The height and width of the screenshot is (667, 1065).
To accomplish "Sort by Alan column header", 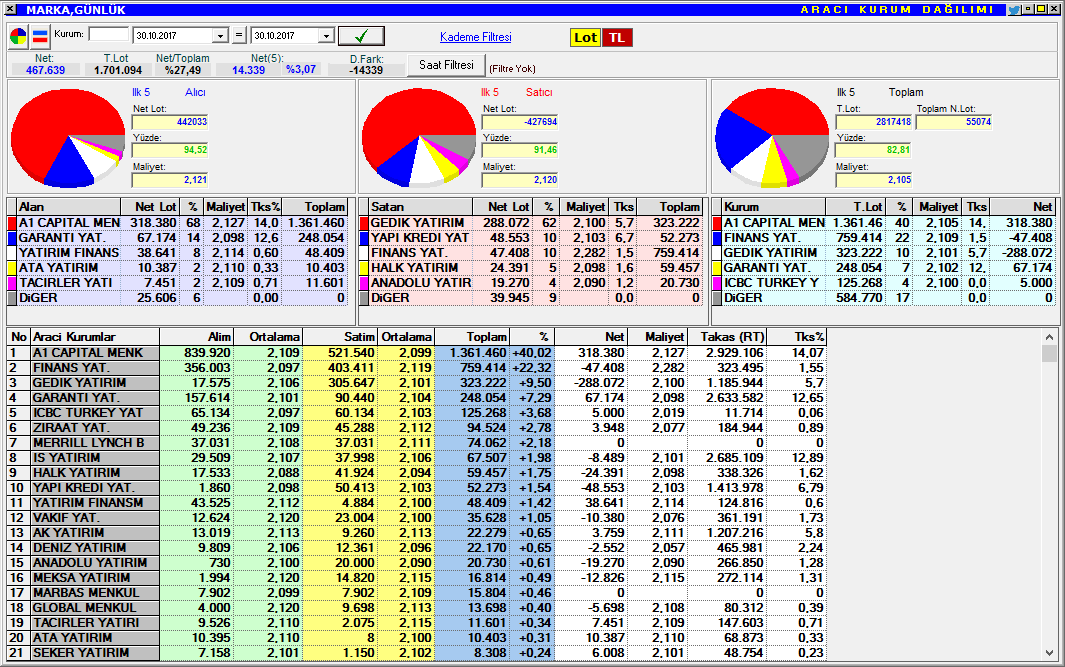I will [69, 206].
